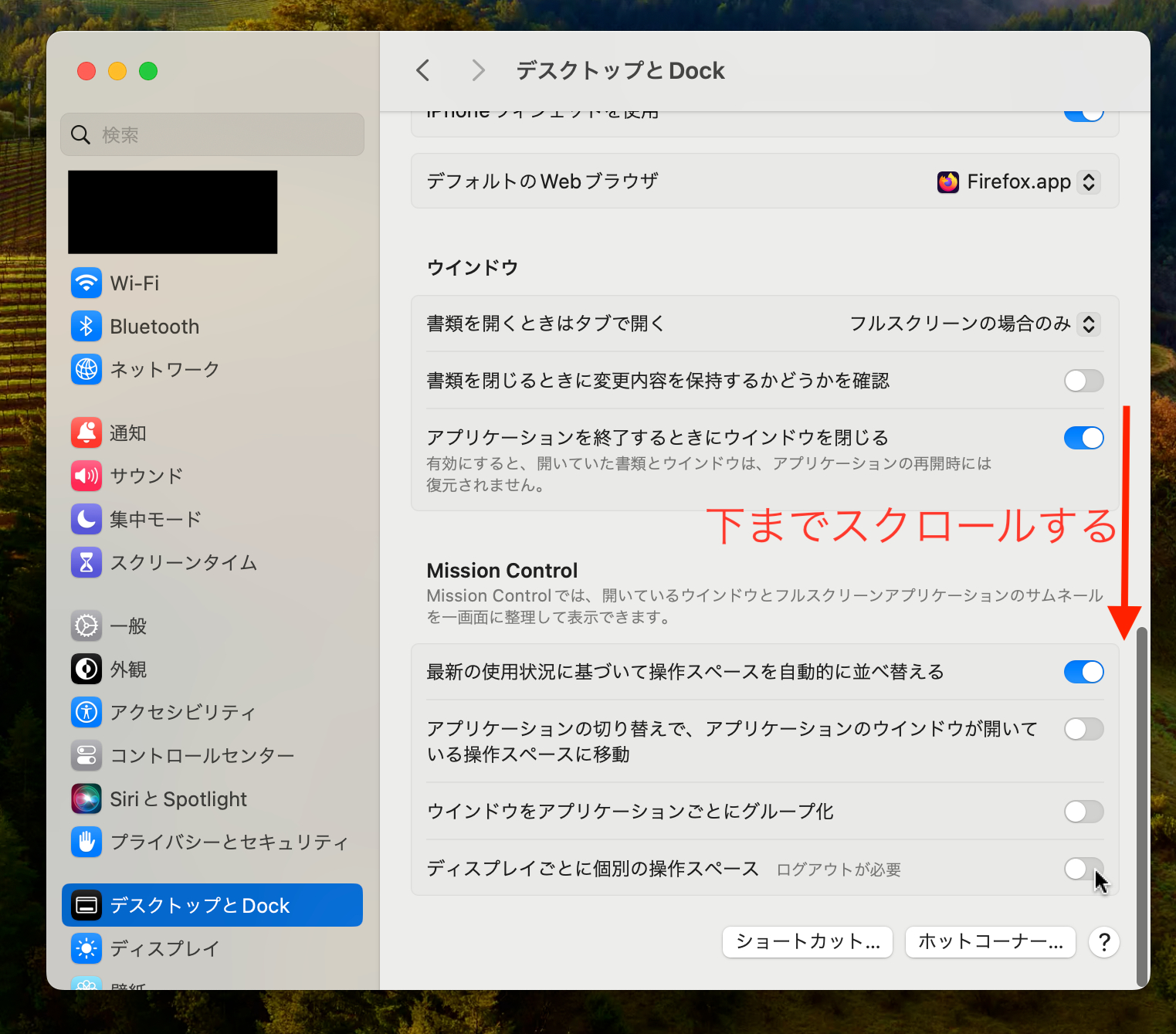
Task: Click the back navigation chevron
Action: click(422, 70)
